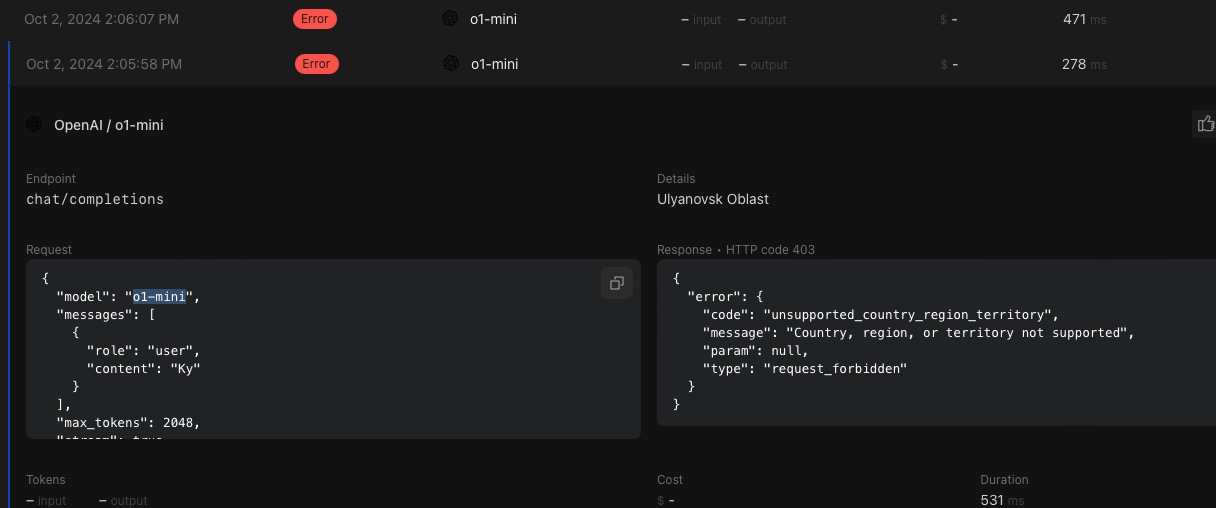Click o1-mini model name in the 278 ms row

pyautogui.click(x=494, y=64)
